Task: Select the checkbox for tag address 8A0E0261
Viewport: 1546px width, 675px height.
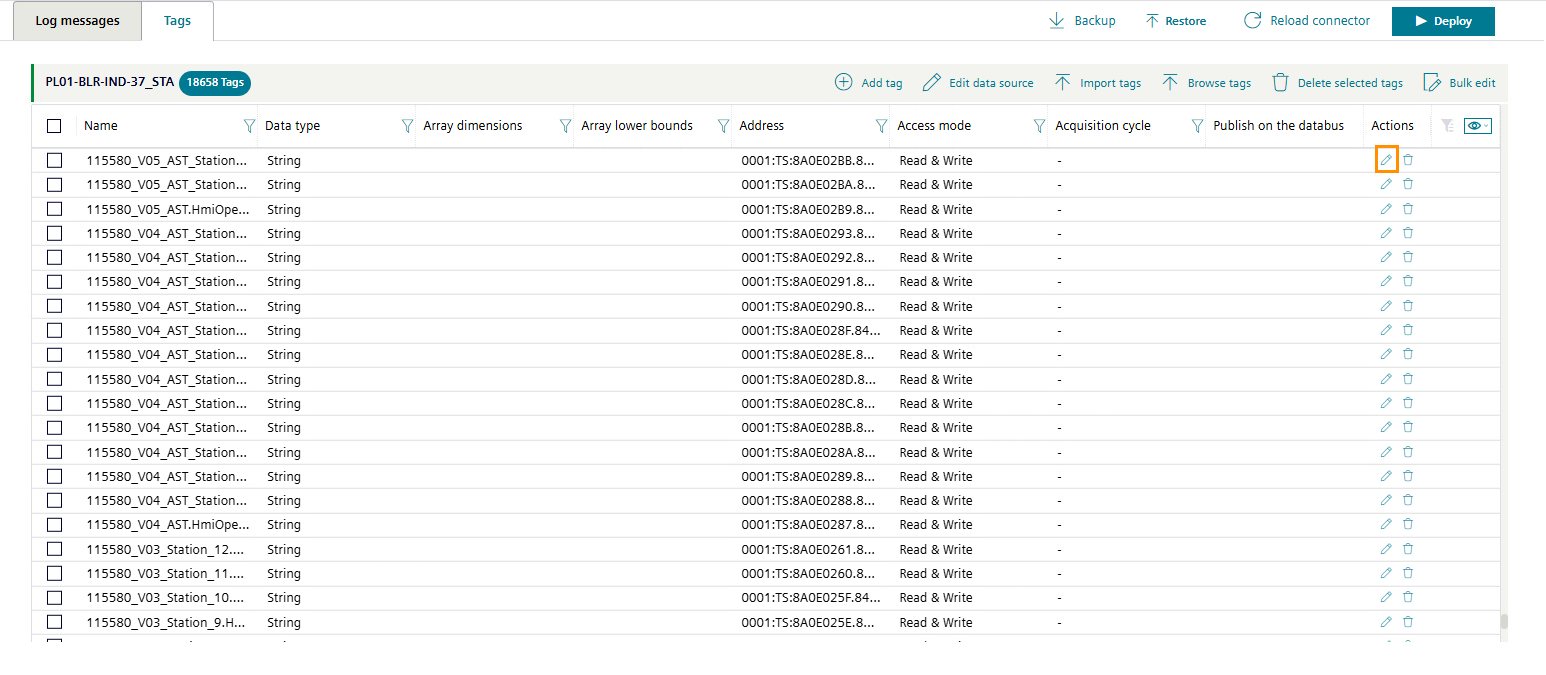Action: [x=54, y=549]
